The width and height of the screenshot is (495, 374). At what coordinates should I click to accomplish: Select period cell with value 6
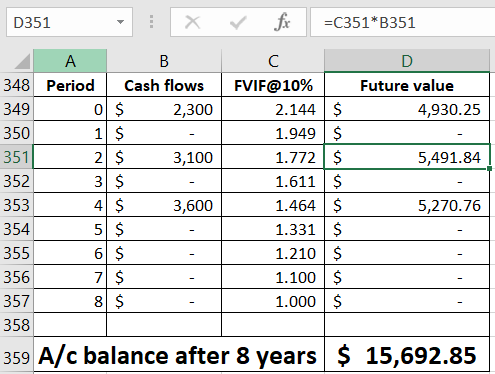[x=70, y=253]
